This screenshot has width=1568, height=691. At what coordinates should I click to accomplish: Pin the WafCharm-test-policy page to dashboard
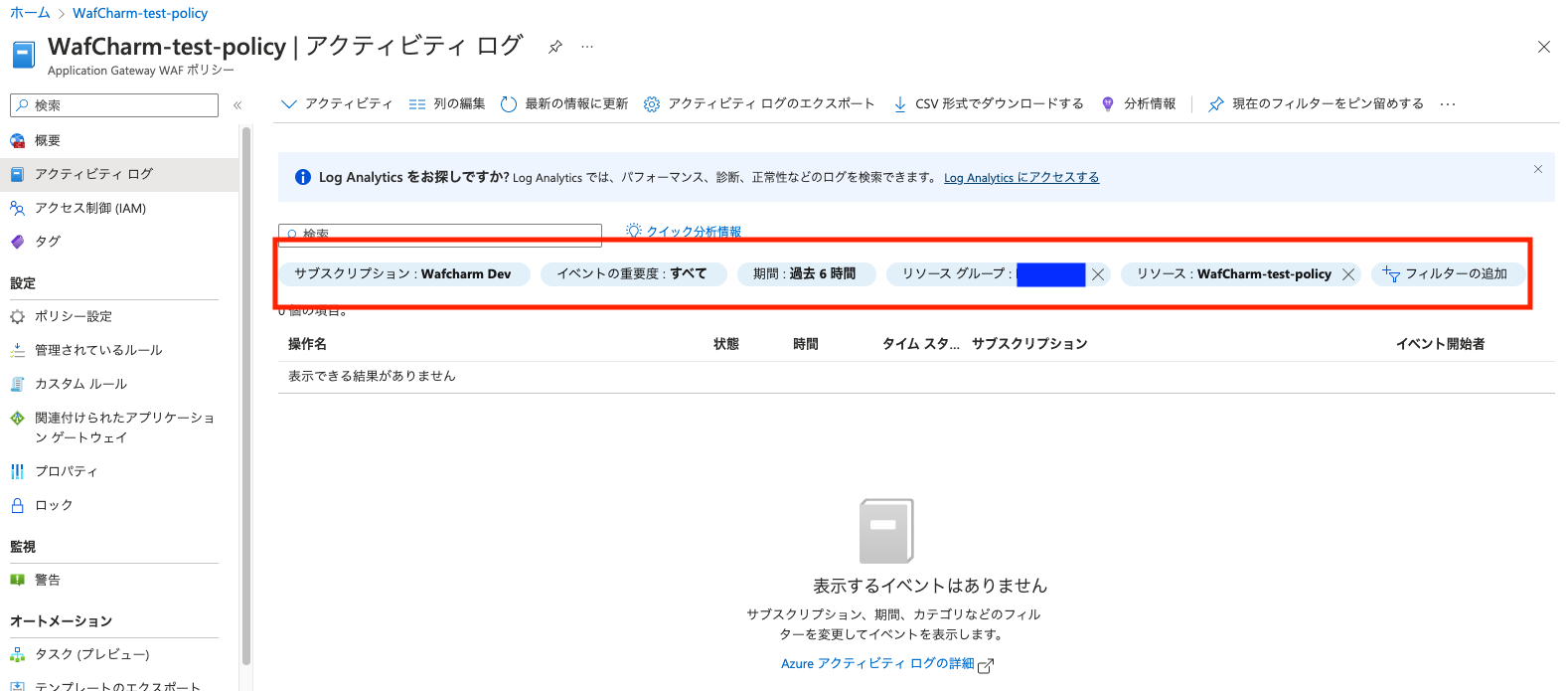click(555, 47)
